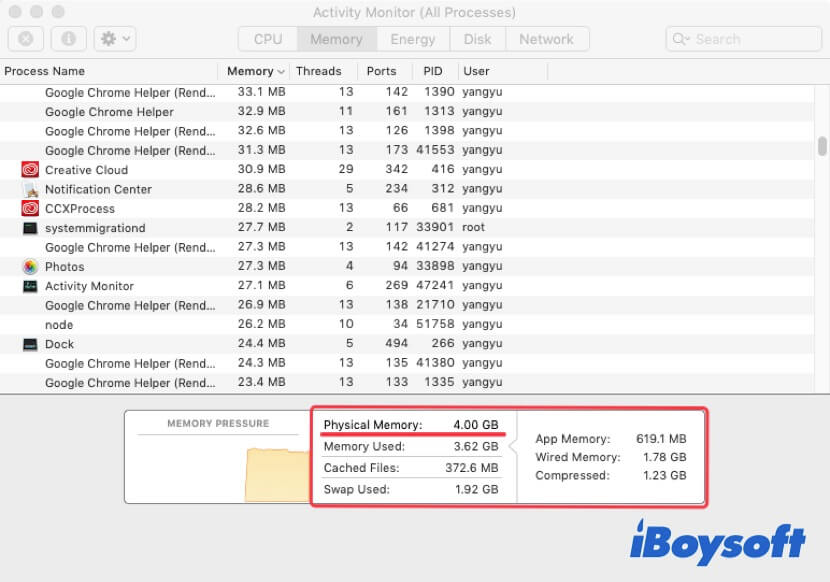This screenshot has height=582, width=830.
Task: Sort processes by PID column
Action: (432, 71)
